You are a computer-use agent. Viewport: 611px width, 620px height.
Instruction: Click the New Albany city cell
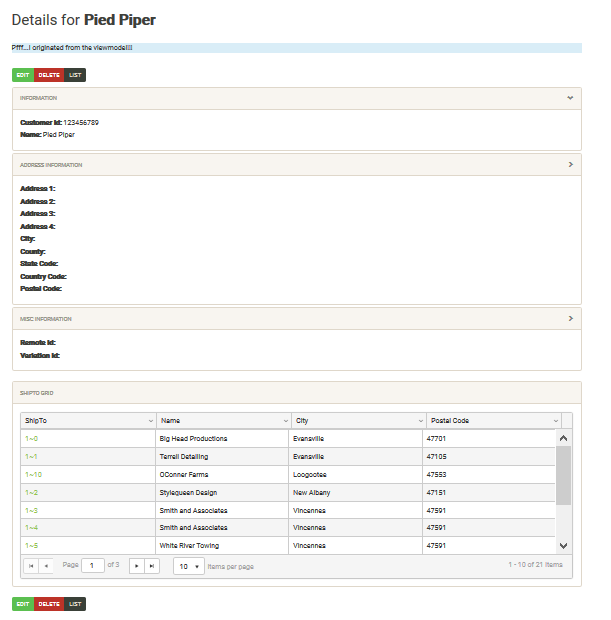(x=356, y=493)
